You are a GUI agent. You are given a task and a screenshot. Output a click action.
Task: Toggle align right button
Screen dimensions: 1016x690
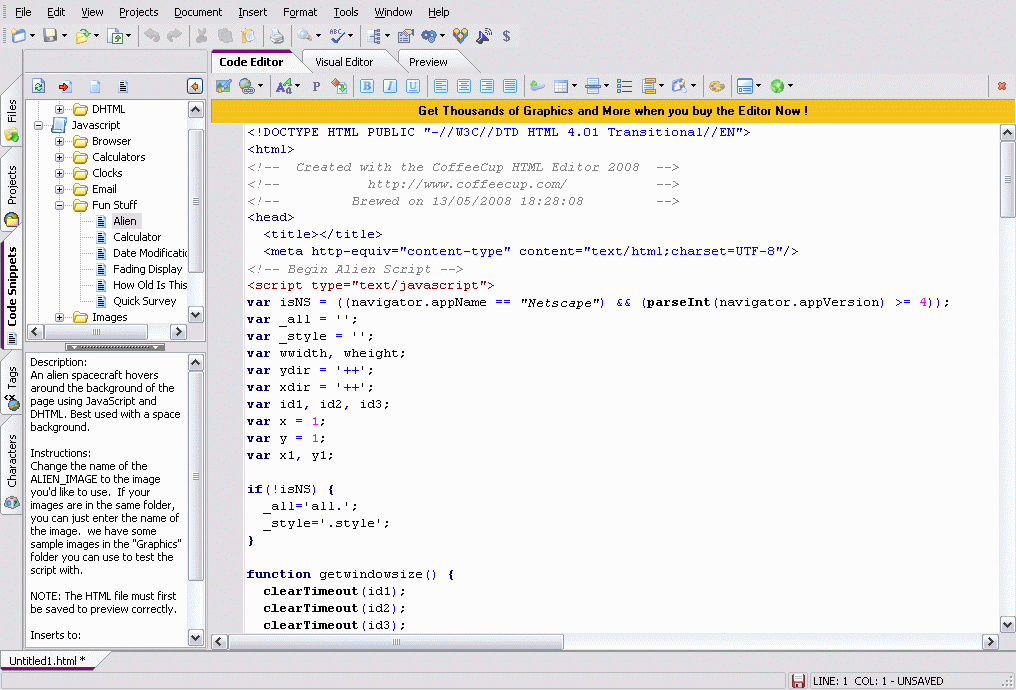pyautogui.click(x=487, y=86)
